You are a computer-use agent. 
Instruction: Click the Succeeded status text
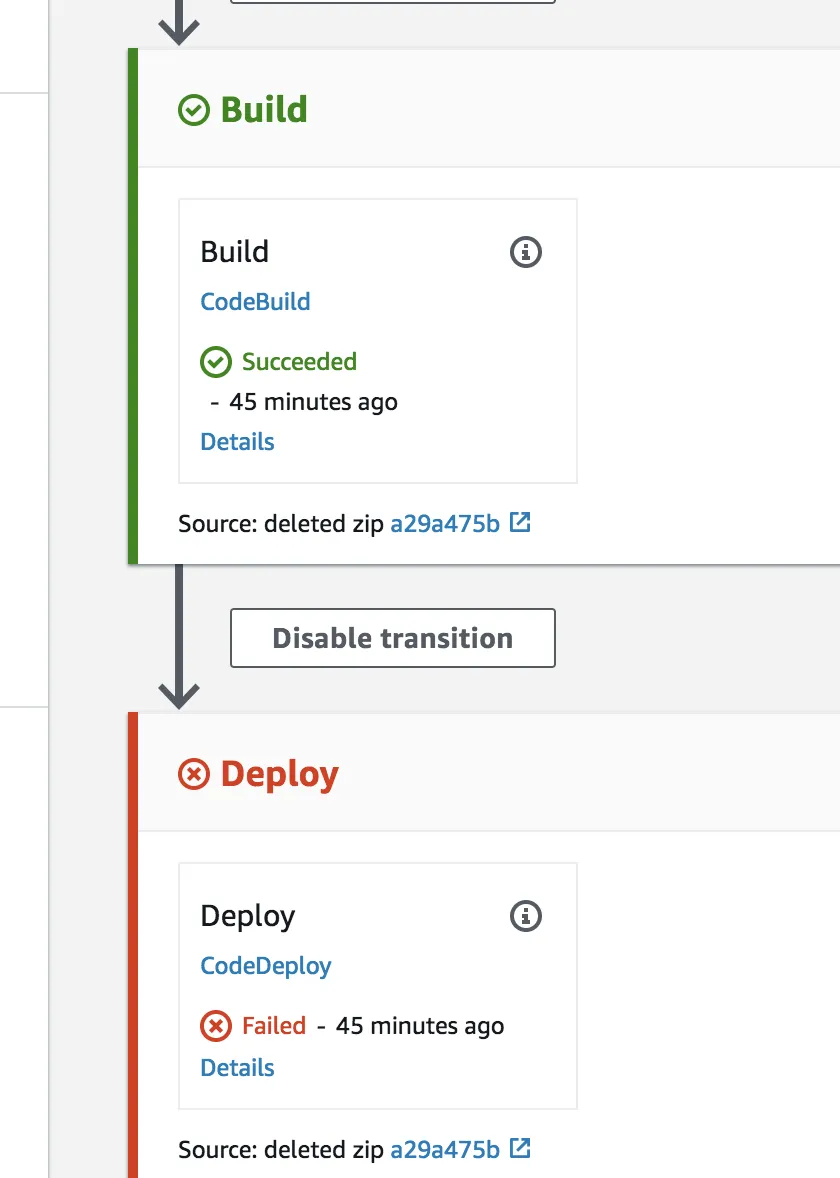pos(299,362)
